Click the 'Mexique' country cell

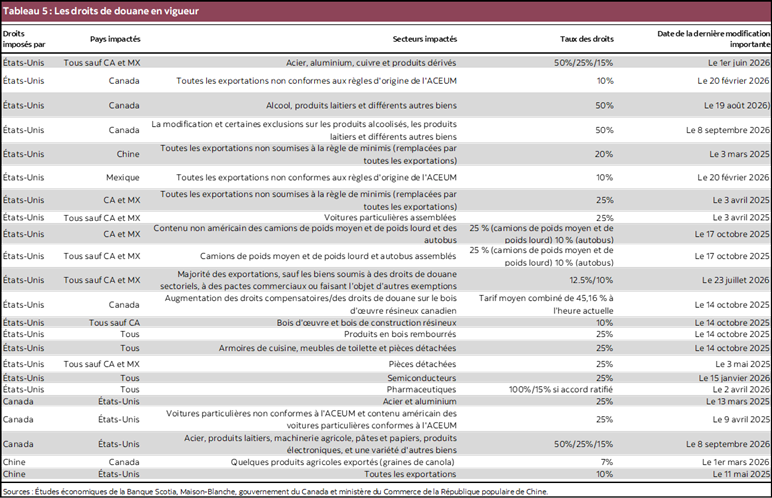coord(123,177)
